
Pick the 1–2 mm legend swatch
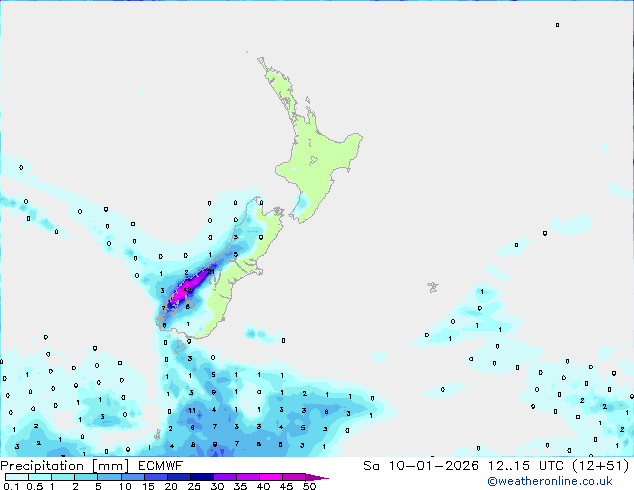click(x=63, y=477)
